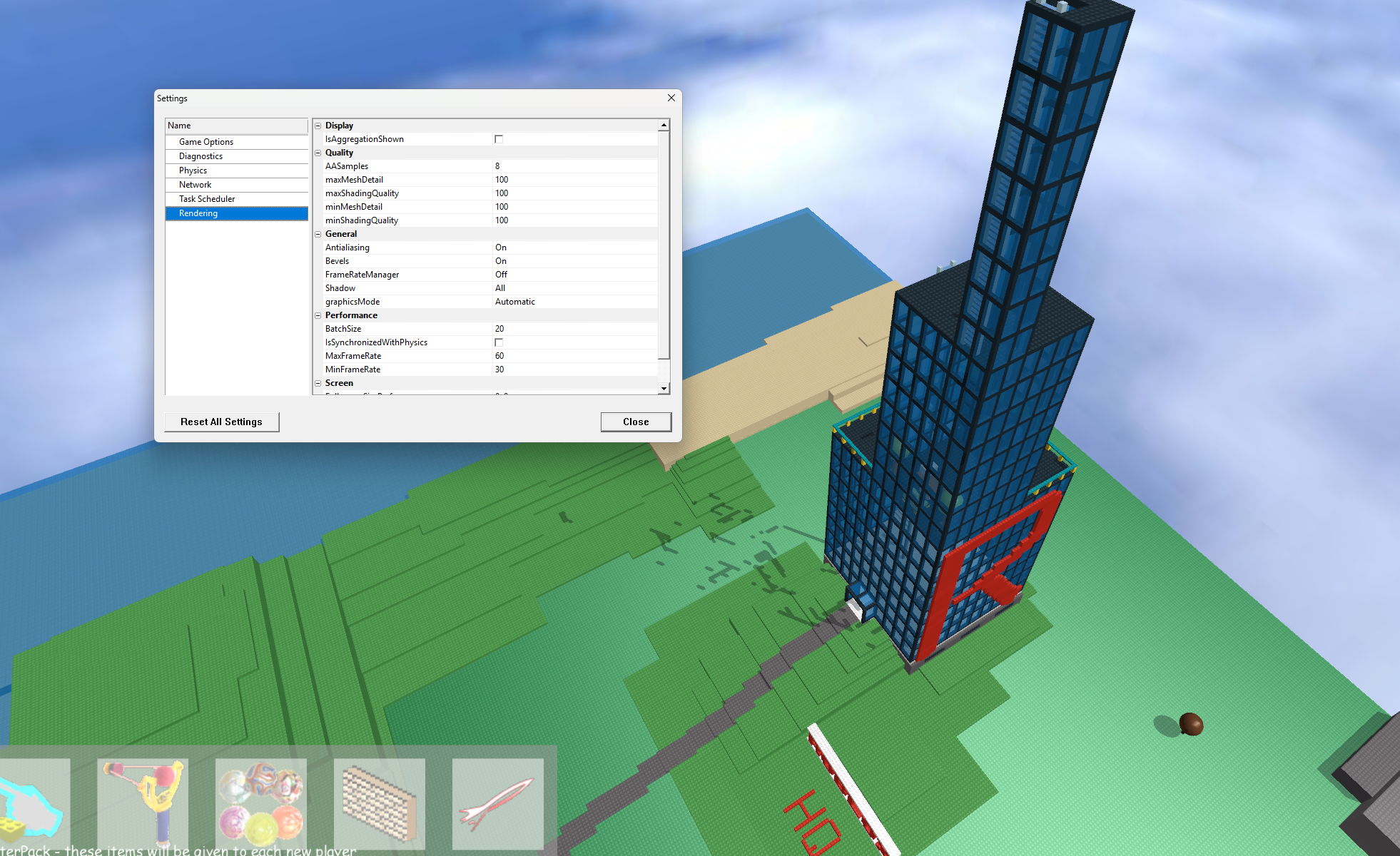Click the Reset All Settings button
1400x856 pixels.
coord(221,422)
